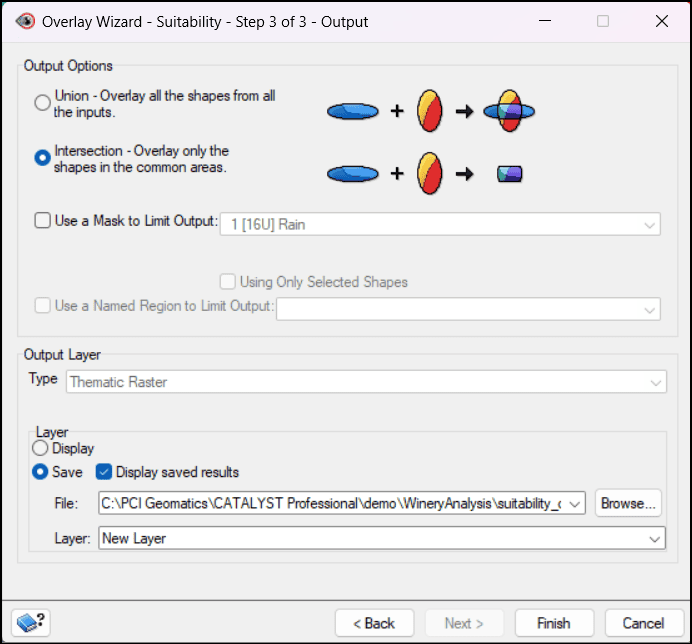692x644 pixels.
Task: Enable Use a Mask to Limit Output
Action: pos(42,220)
